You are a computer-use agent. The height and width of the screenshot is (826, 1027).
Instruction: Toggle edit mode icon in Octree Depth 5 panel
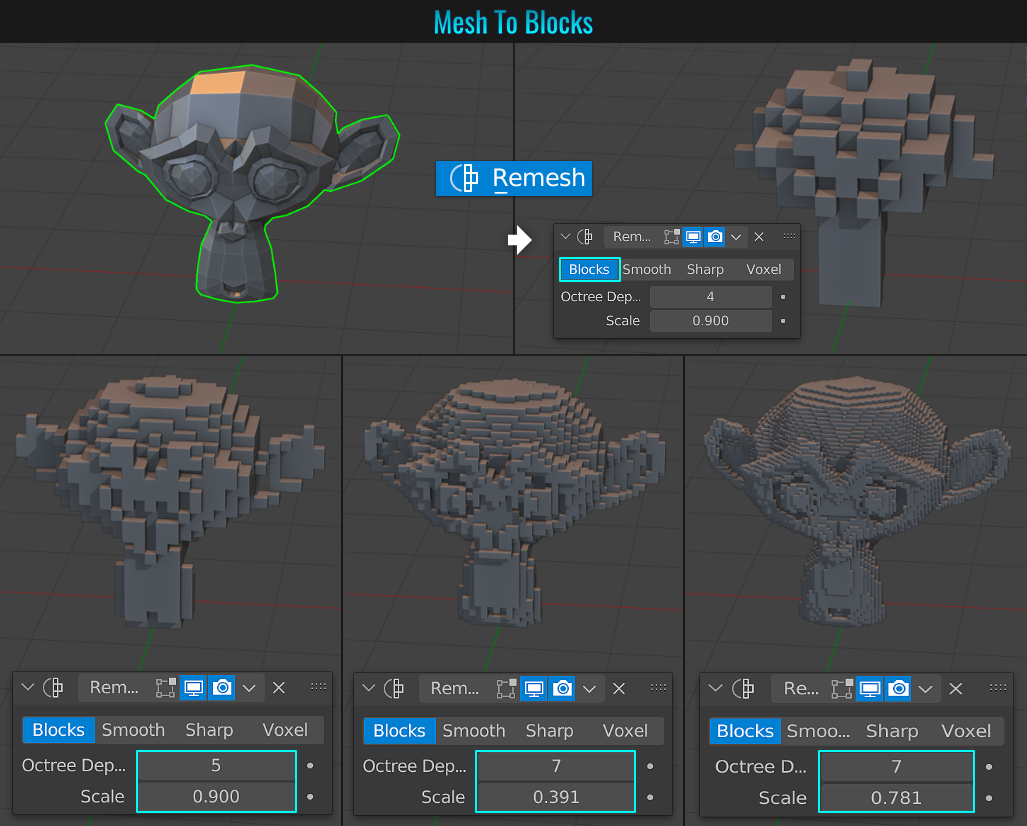(x=166, y=688)
